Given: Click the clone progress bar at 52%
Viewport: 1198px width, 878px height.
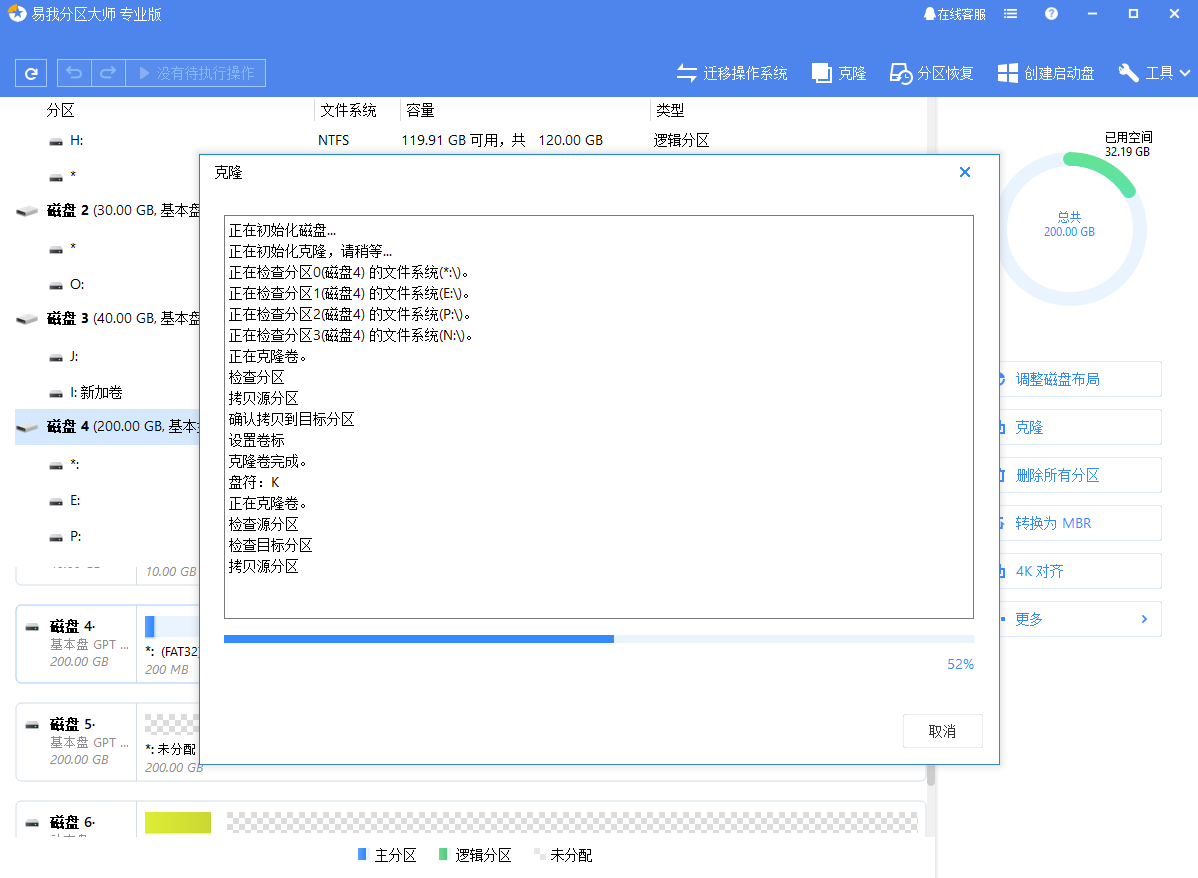Looking at the screenshot, I should click(x=600, y=639).
